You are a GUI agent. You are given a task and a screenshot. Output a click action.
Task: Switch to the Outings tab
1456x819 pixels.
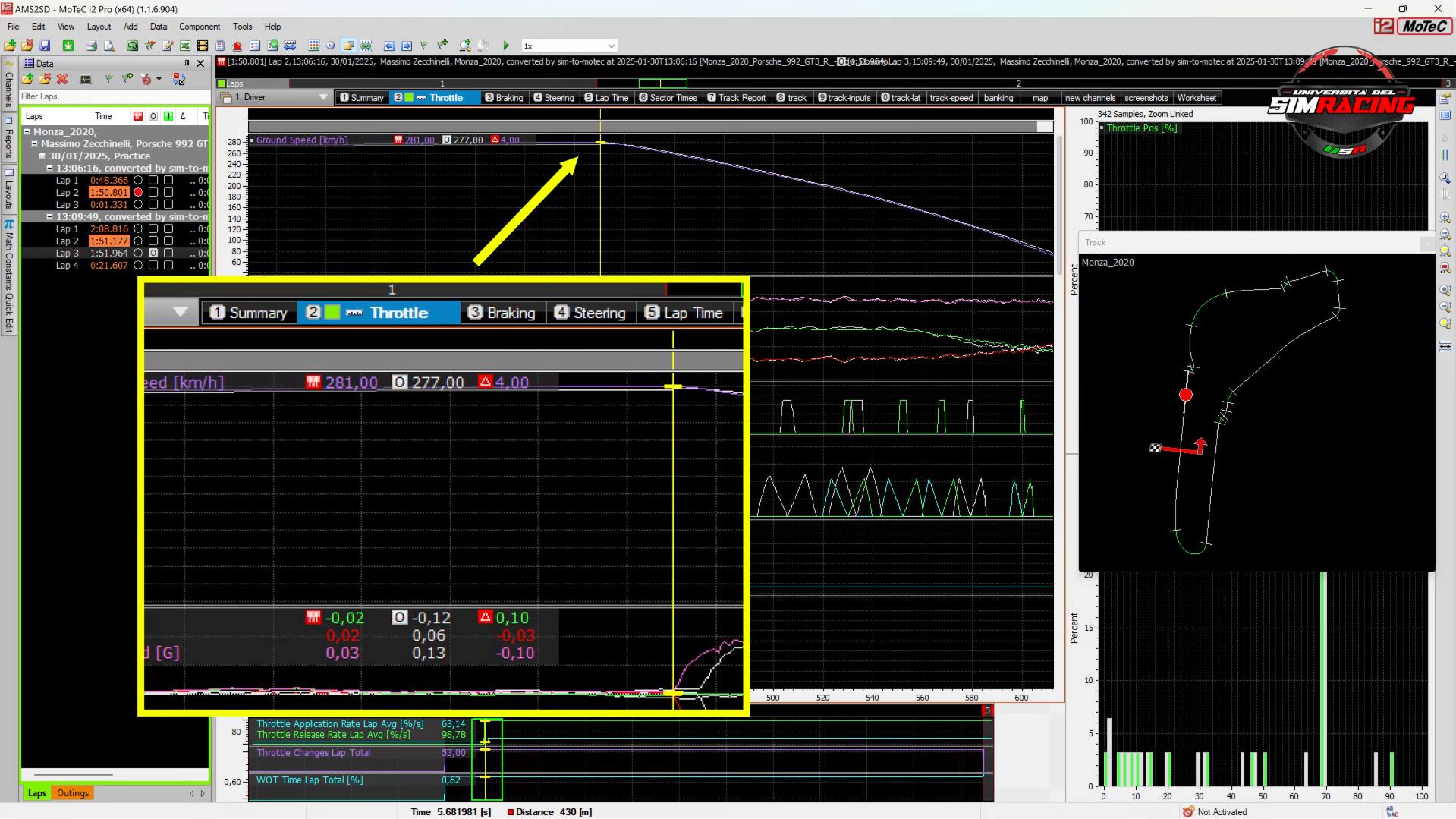click(73, 793)
